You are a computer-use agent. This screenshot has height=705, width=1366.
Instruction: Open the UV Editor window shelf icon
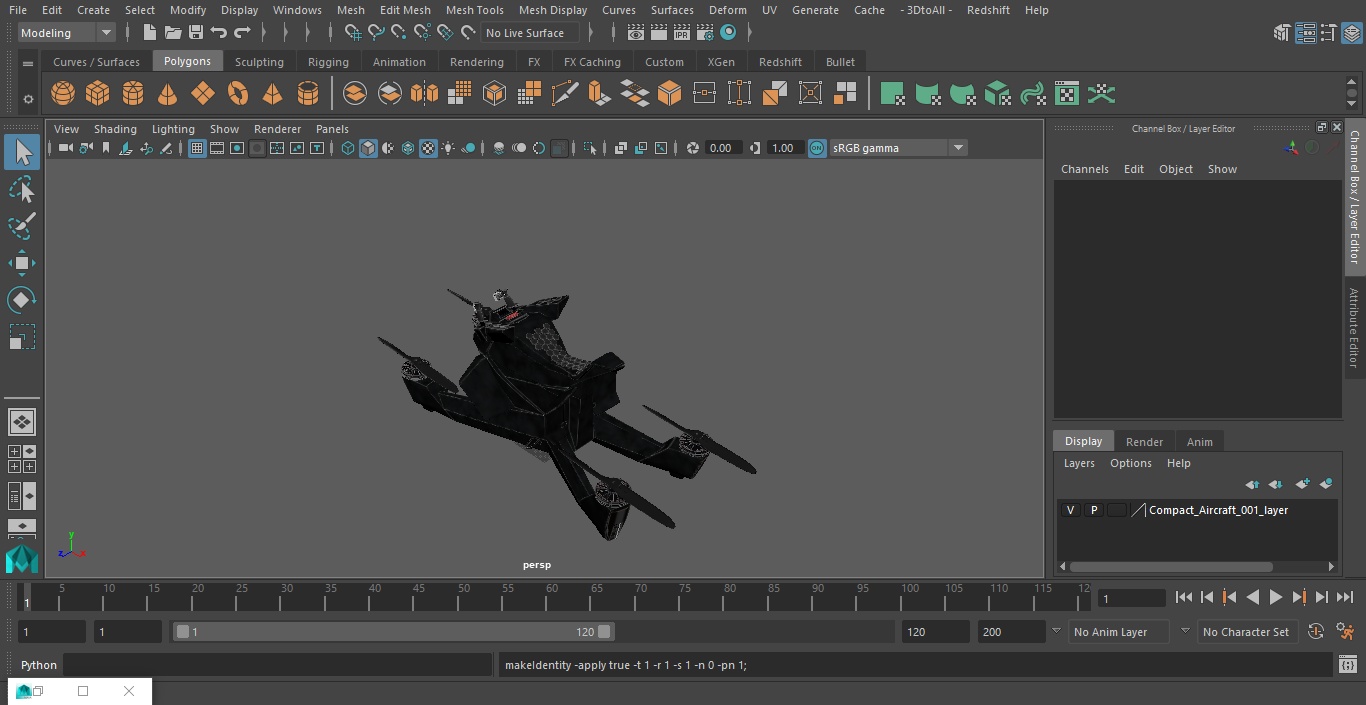point(1067,94)
